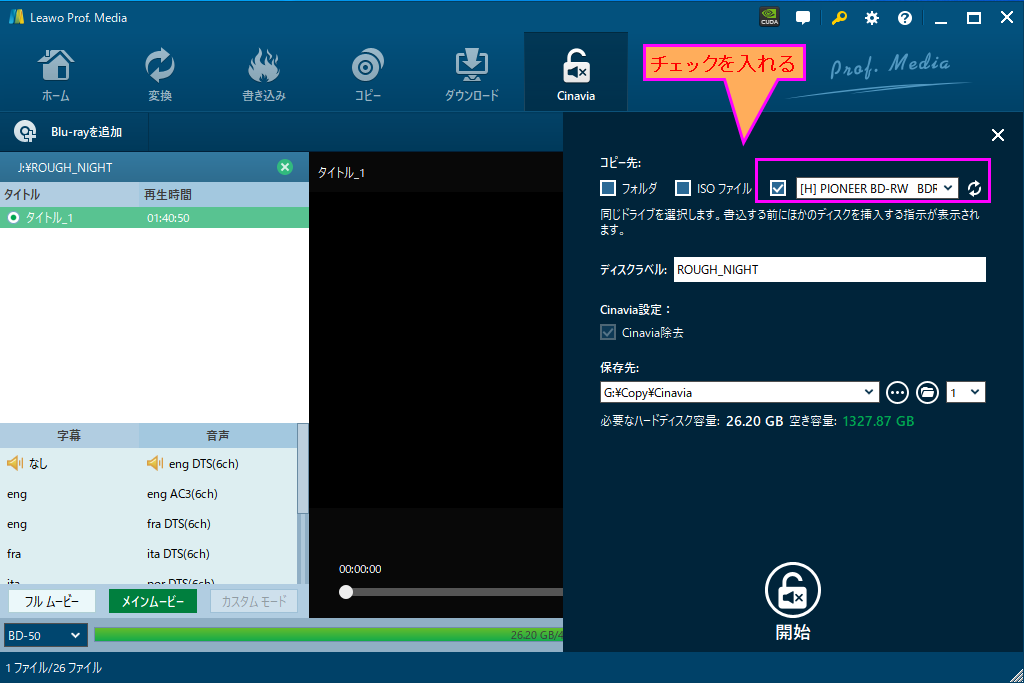Enable the ISO ファイル checkbox
Screen dimensions: 1024x683
pos(682,188)
